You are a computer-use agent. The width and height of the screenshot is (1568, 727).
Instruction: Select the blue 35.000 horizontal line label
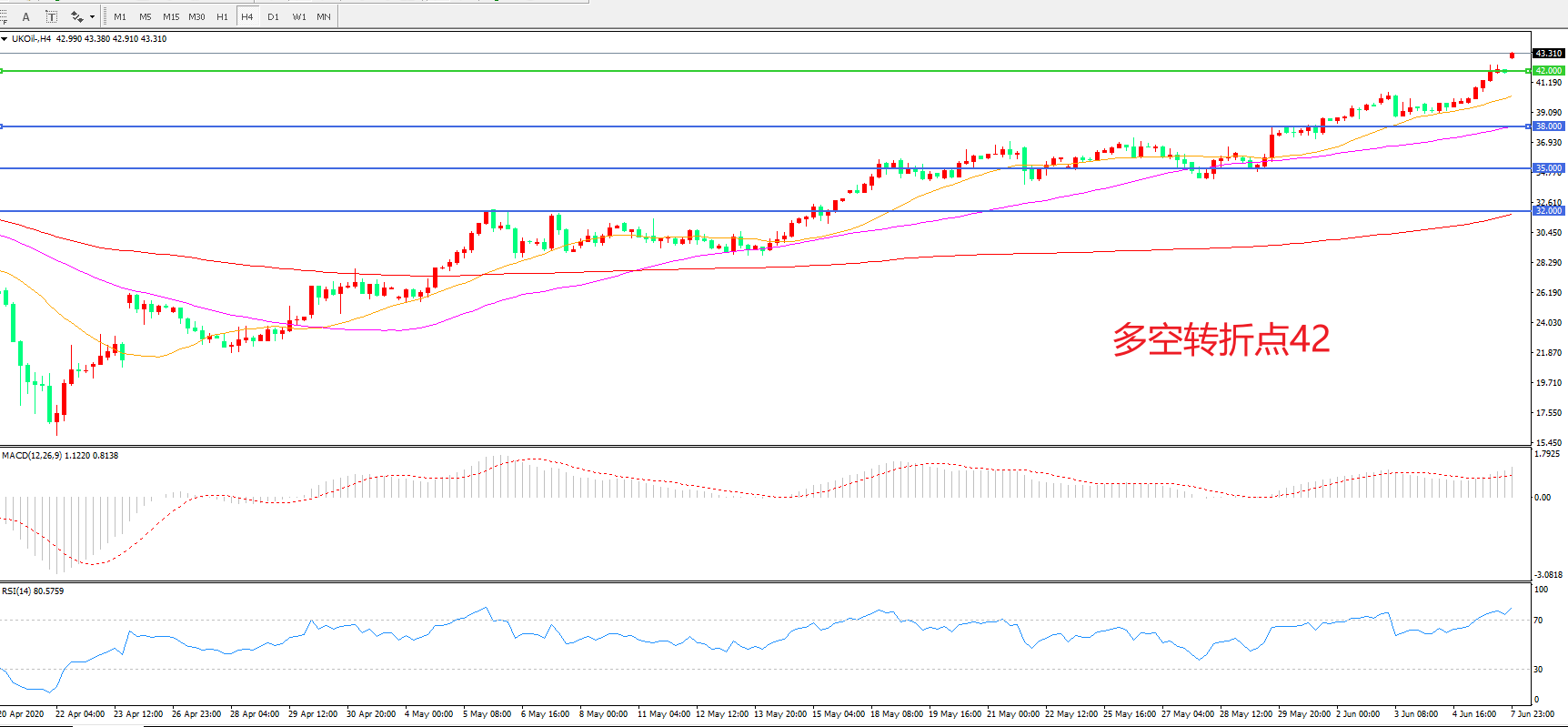tap(1548, 168)
